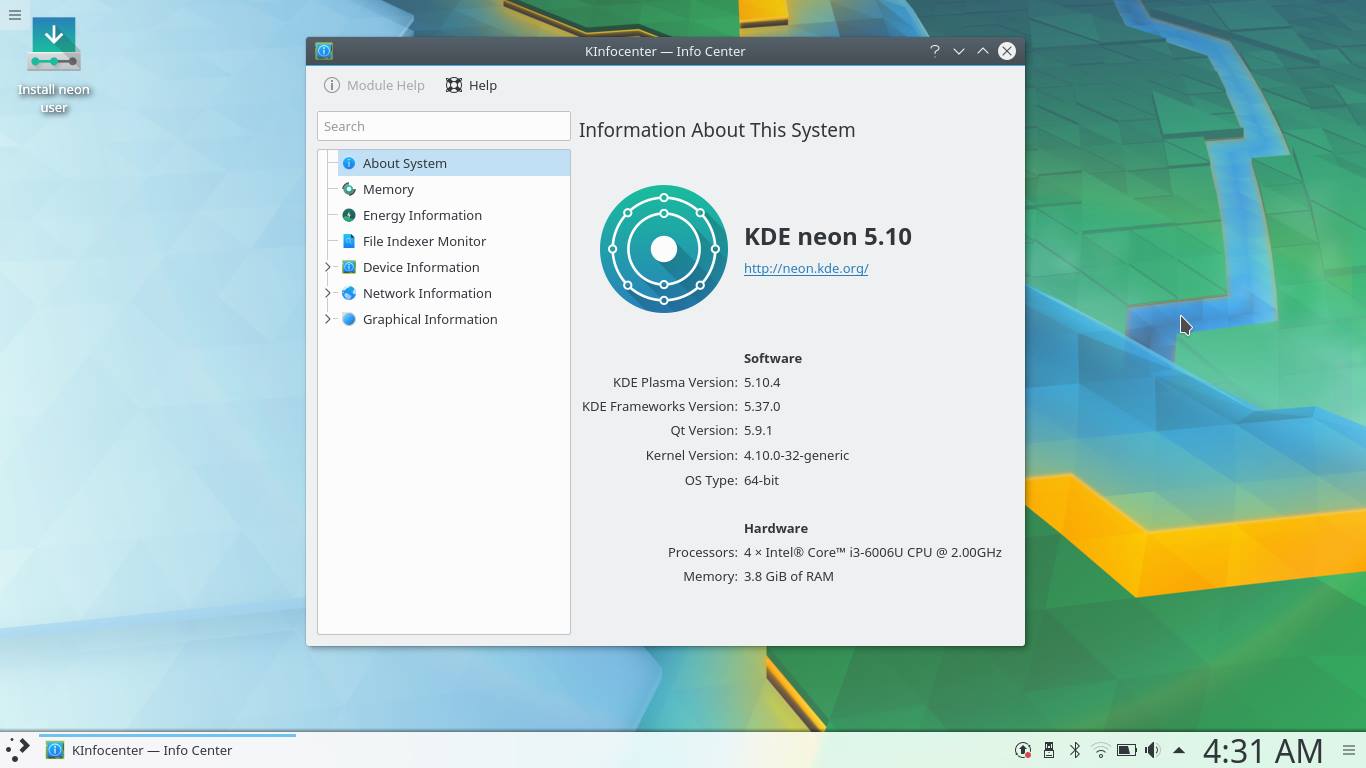Click the KDE neon logo
1366x768 pixels.
pos(664,249)
